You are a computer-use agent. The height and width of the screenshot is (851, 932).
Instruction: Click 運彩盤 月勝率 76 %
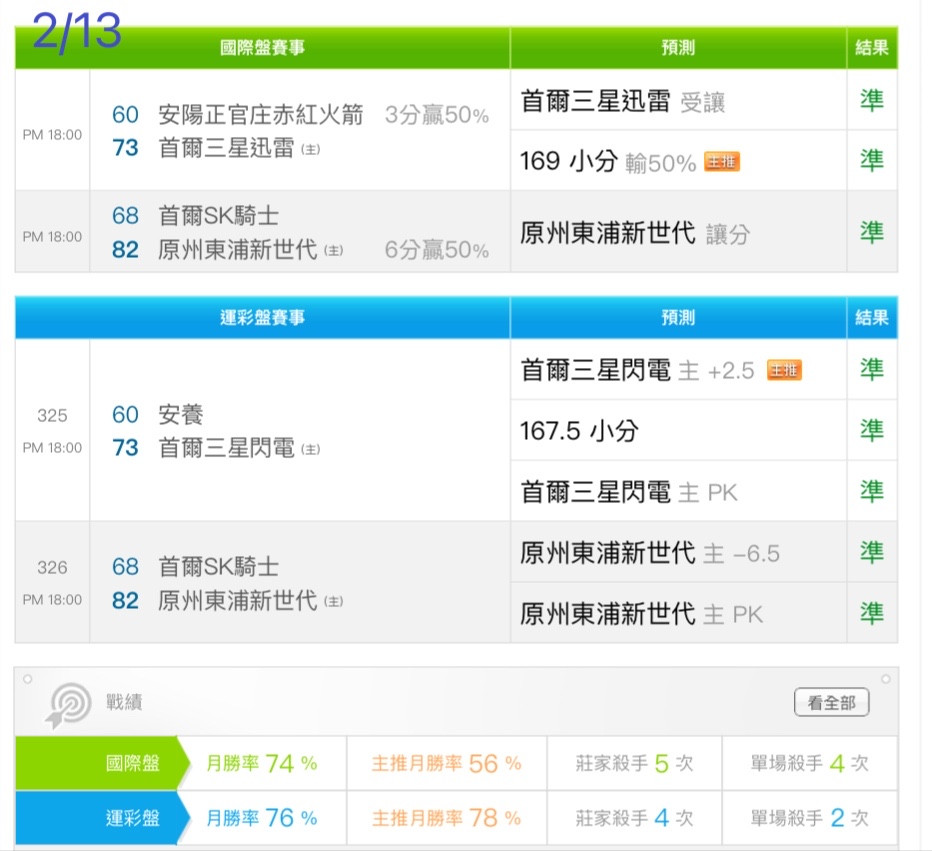click(x=262, y=818)
